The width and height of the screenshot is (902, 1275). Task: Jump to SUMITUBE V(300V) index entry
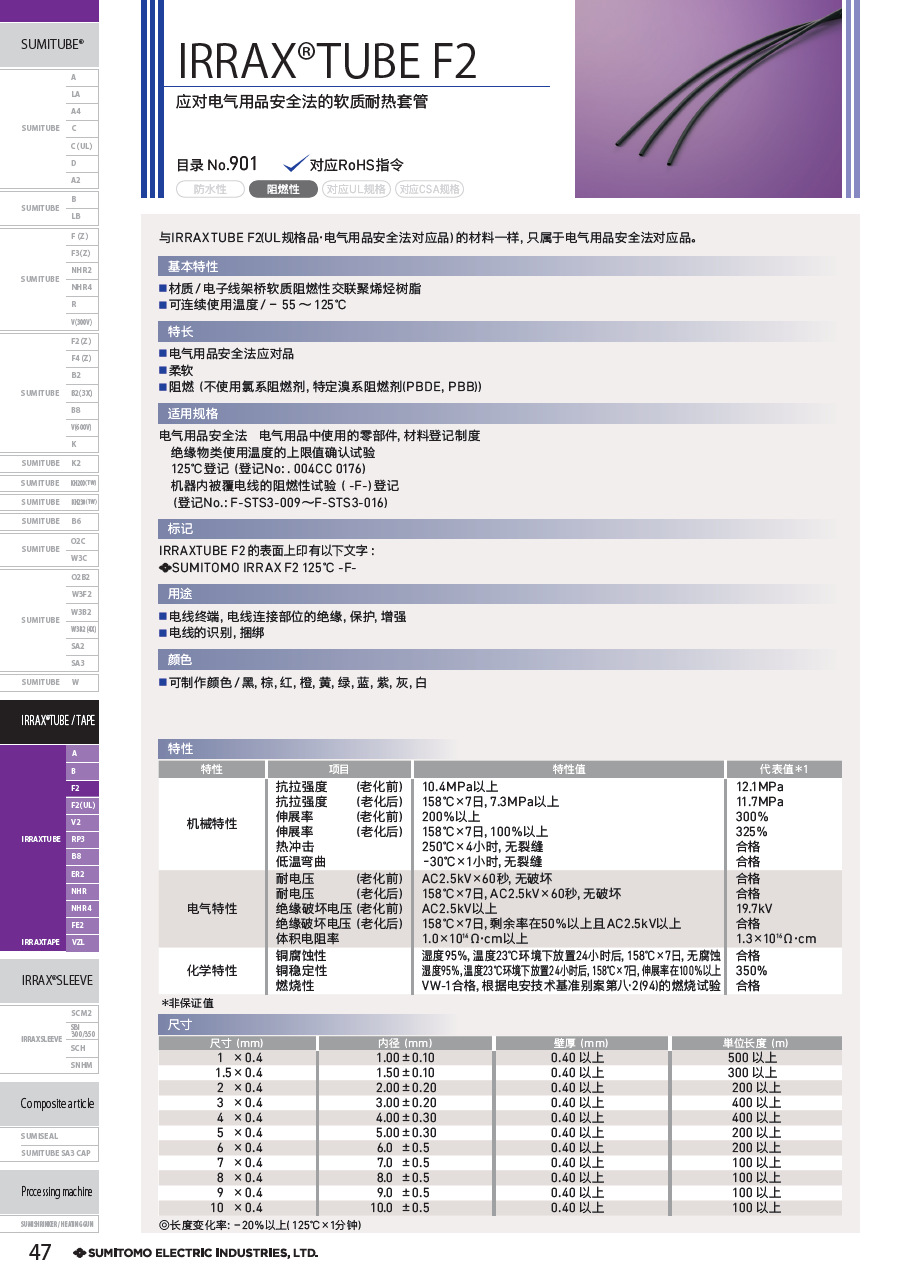[x=83, y=322]
